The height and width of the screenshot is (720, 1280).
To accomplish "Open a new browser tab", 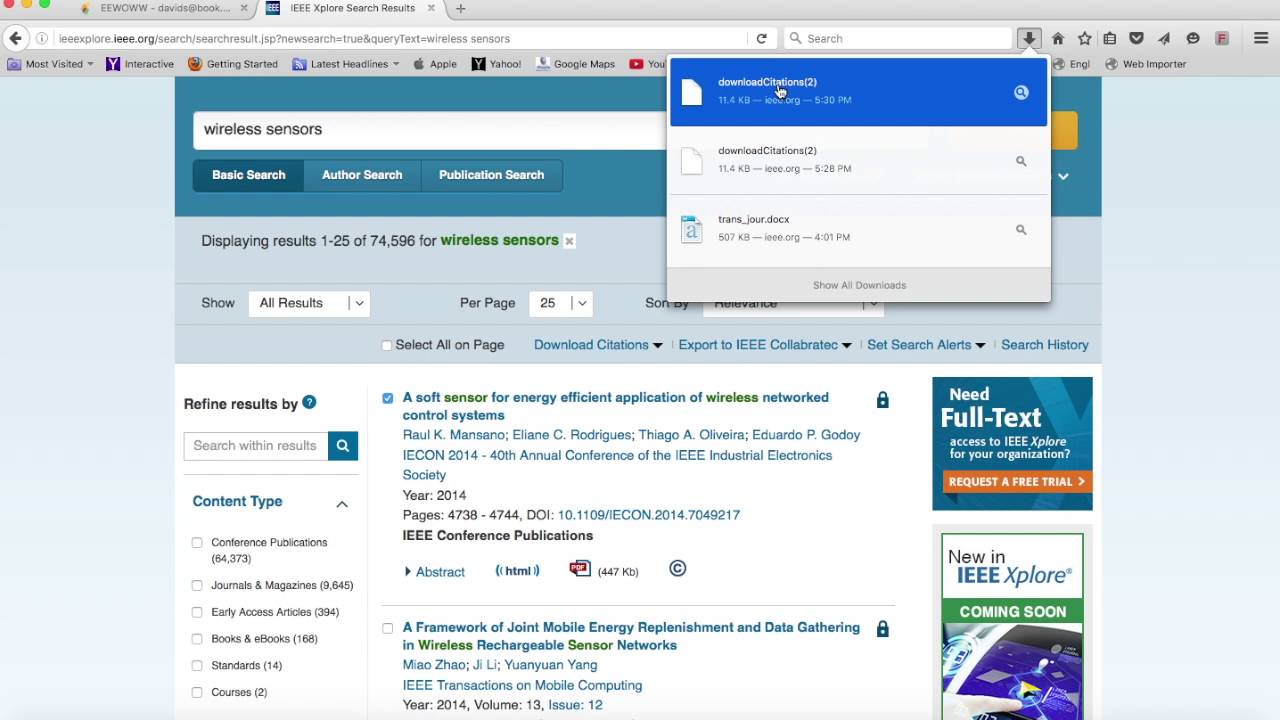I will [460, 8].
